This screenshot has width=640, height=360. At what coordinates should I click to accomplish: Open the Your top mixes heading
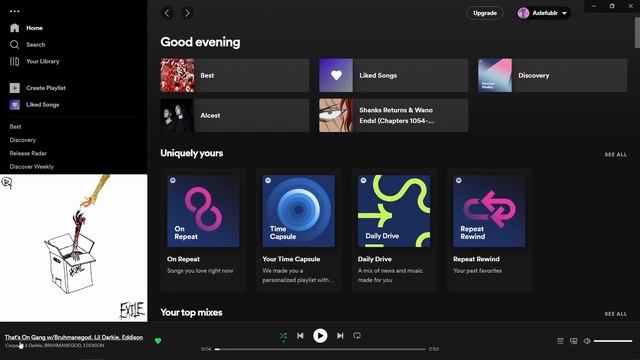[191, 313]
